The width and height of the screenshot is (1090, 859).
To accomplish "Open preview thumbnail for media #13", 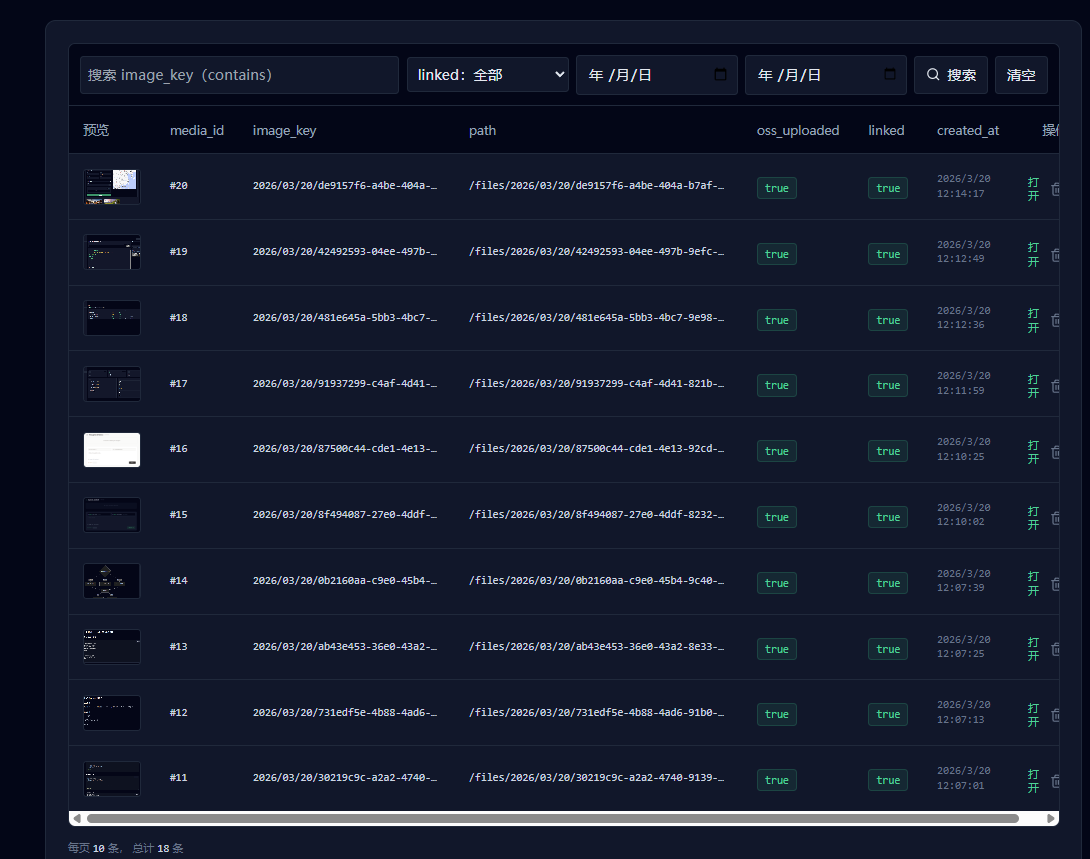I will [112, 647].
